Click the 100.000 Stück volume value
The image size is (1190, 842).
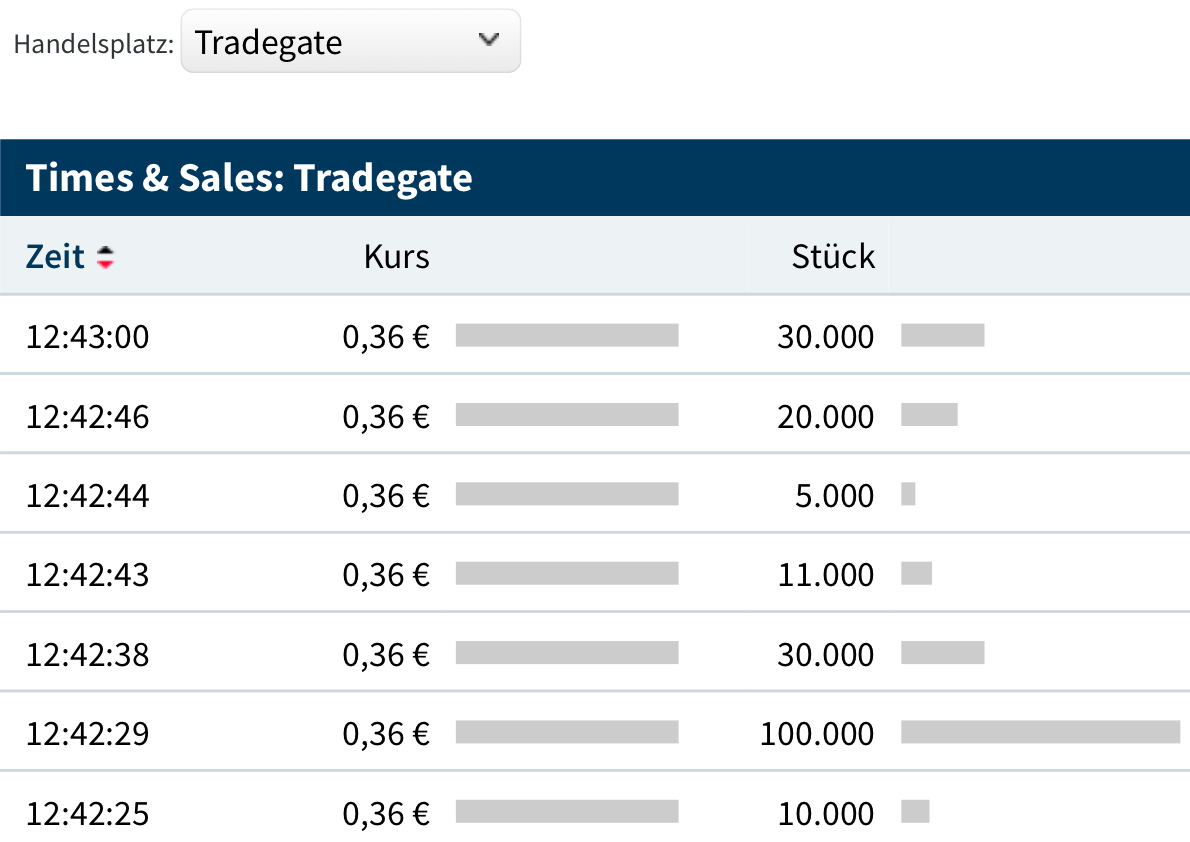(x=816, y=734)
